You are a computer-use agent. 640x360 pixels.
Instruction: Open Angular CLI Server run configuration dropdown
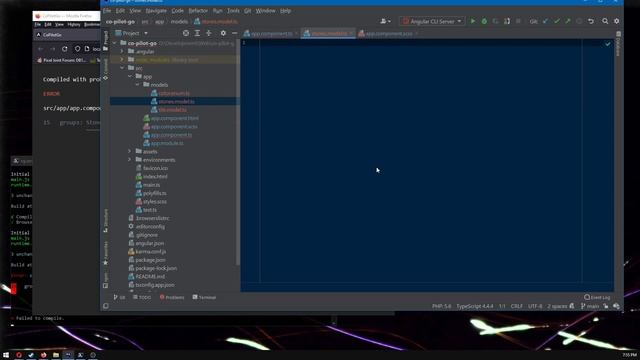(432, 21)
